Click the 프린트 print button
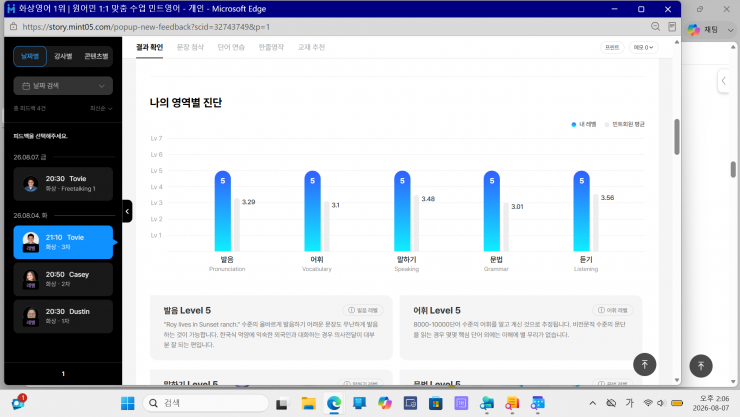The width and height of the screenshot is (740, 417). point(612,47)
